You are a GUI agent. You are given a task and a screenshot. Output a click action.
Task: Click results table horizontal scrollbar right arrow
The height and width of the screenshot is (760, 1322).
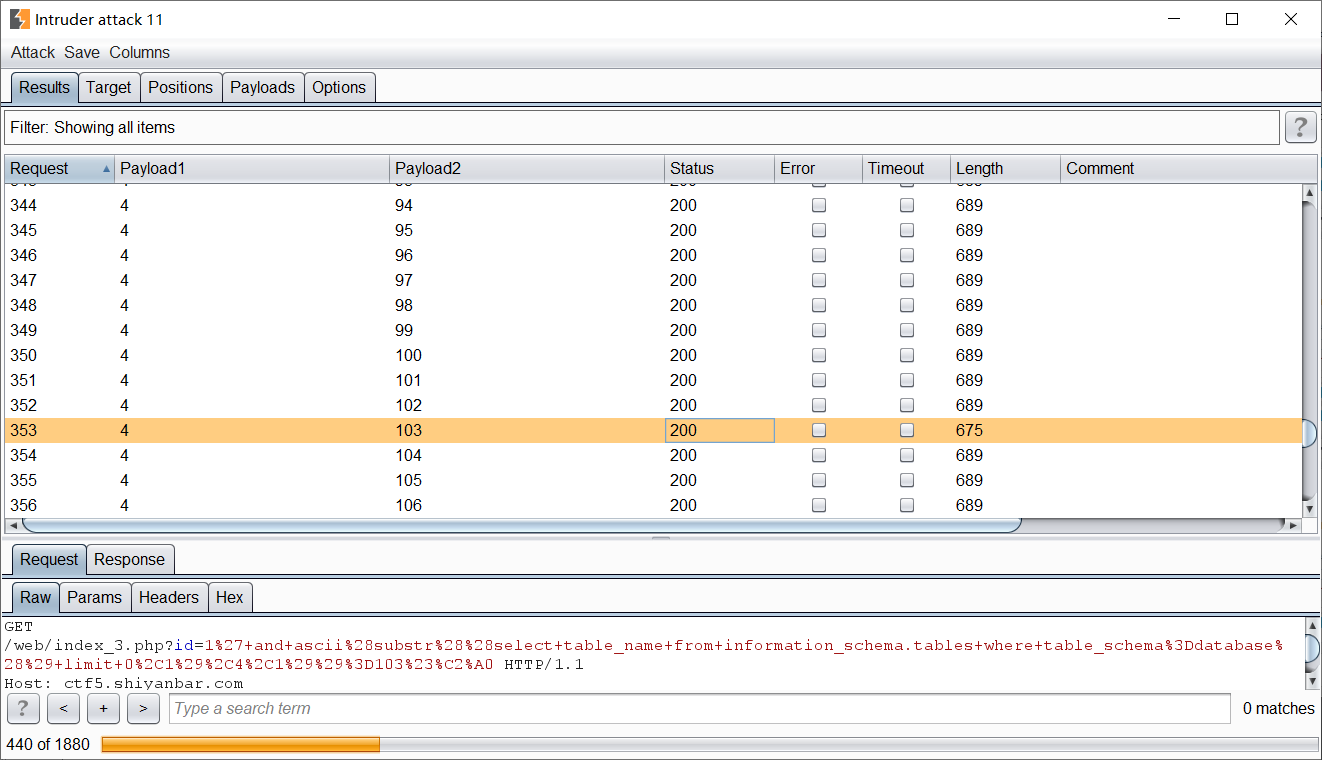pyautogui.click(x=1293, y=525)
